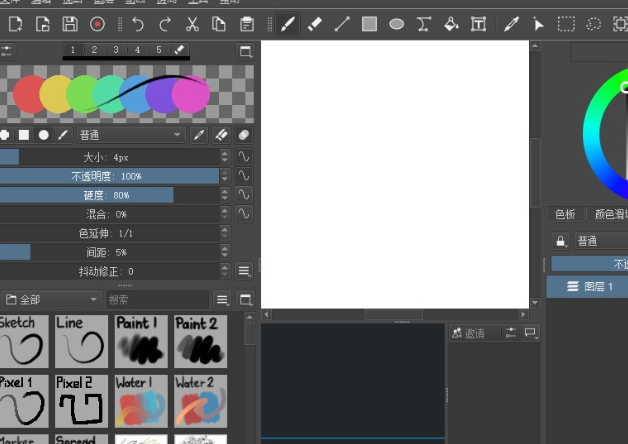This screenshot has width=628, height=444.
Task: Open the layer blend mode dropdown 普通
Action: coord(601,241)
